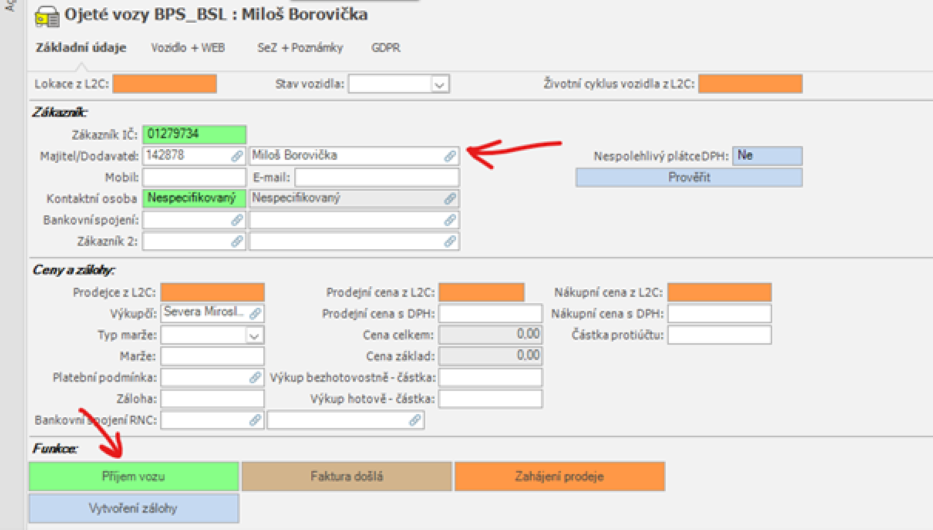
Task: Switch to the Vozidlo + WEB tab
Action: 188,47
